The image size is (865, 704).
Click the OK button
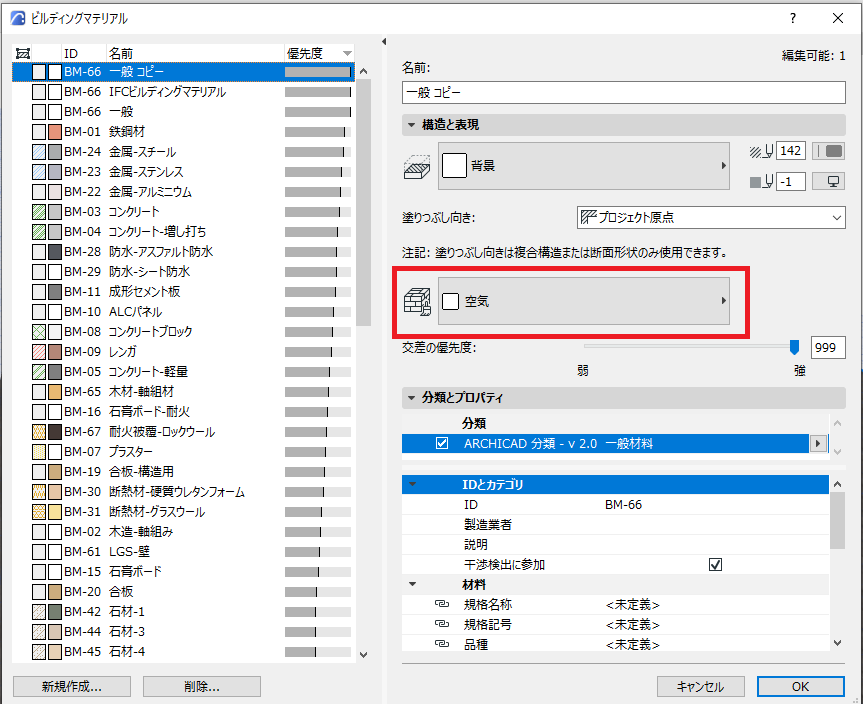point(800,687)
